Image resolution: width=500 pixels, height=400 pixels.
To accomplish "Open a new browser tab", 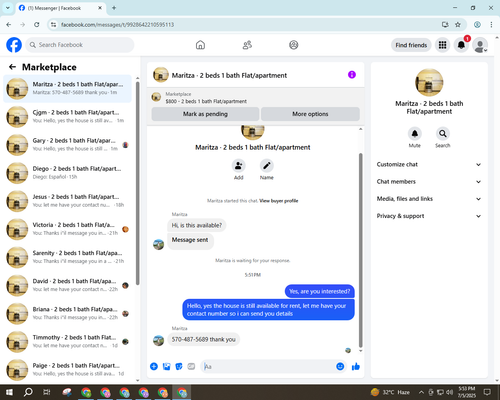I will (114, 8).
